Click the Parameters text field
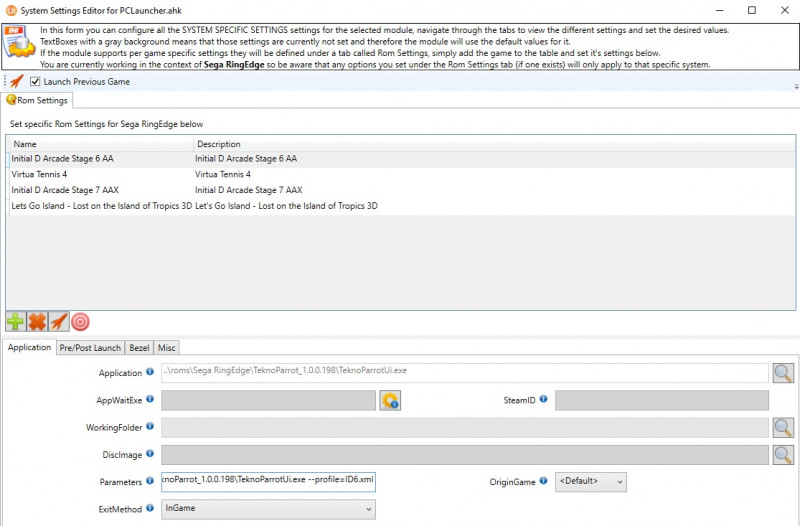This screenshot has width=800, height=526. (268, 482)
